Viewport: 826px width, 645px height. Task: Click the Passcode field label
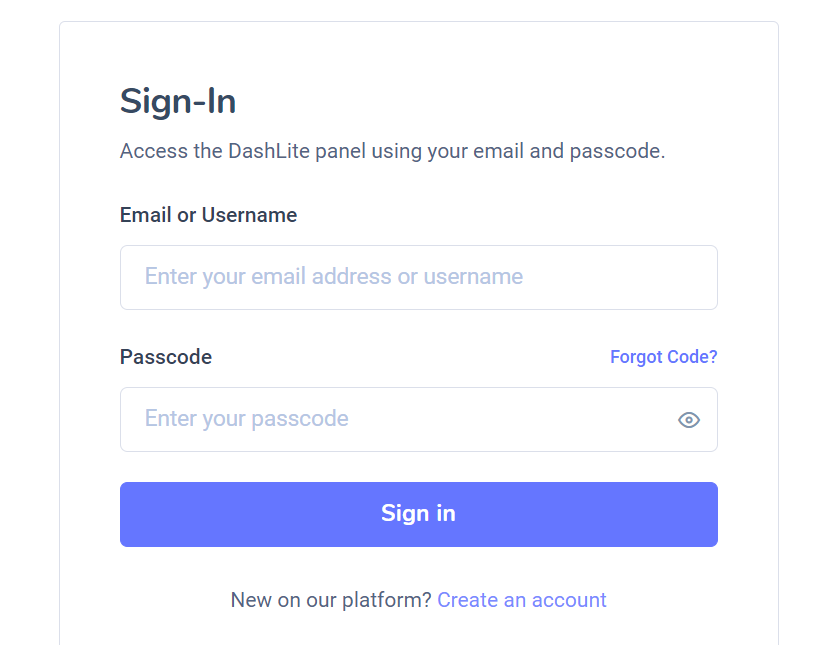coord(166,357)
